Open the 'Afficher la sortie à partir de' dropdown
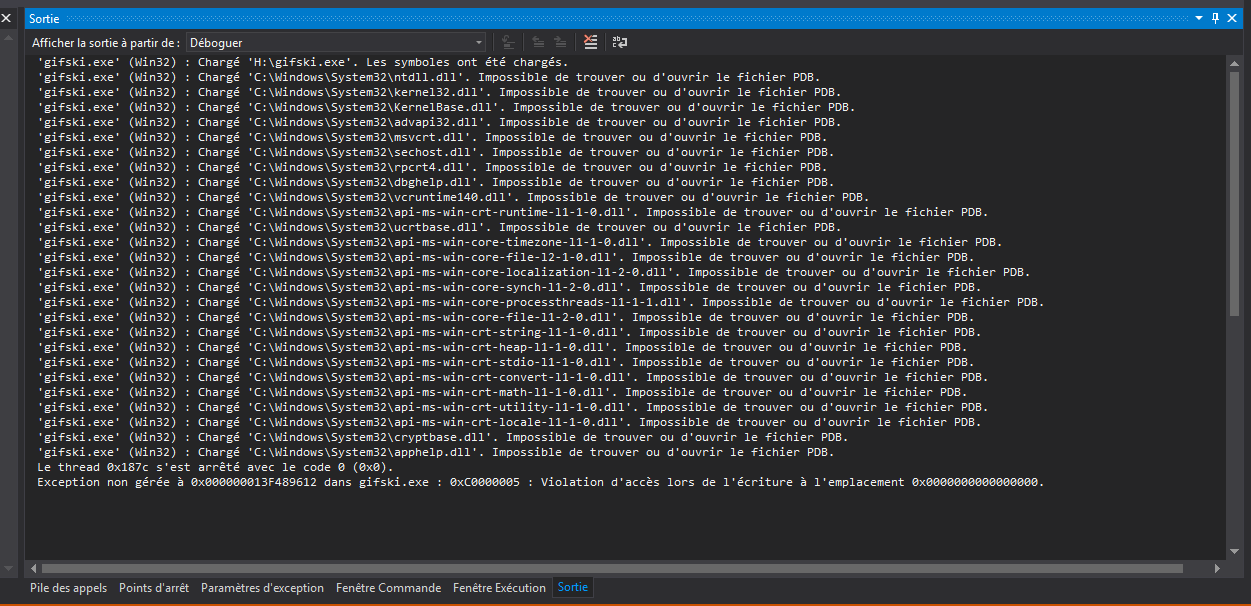The height and width of the screenshot is (606, 1251). [477, 42]
